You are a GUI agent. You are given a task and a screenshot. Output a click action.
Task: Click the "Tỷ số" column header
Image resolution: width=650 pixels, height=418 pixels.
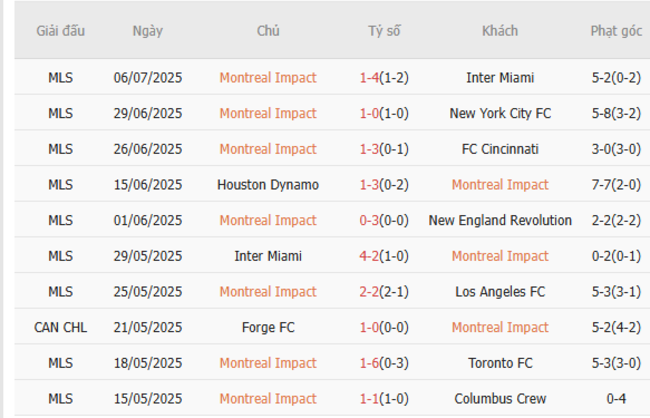click(383, 31)
